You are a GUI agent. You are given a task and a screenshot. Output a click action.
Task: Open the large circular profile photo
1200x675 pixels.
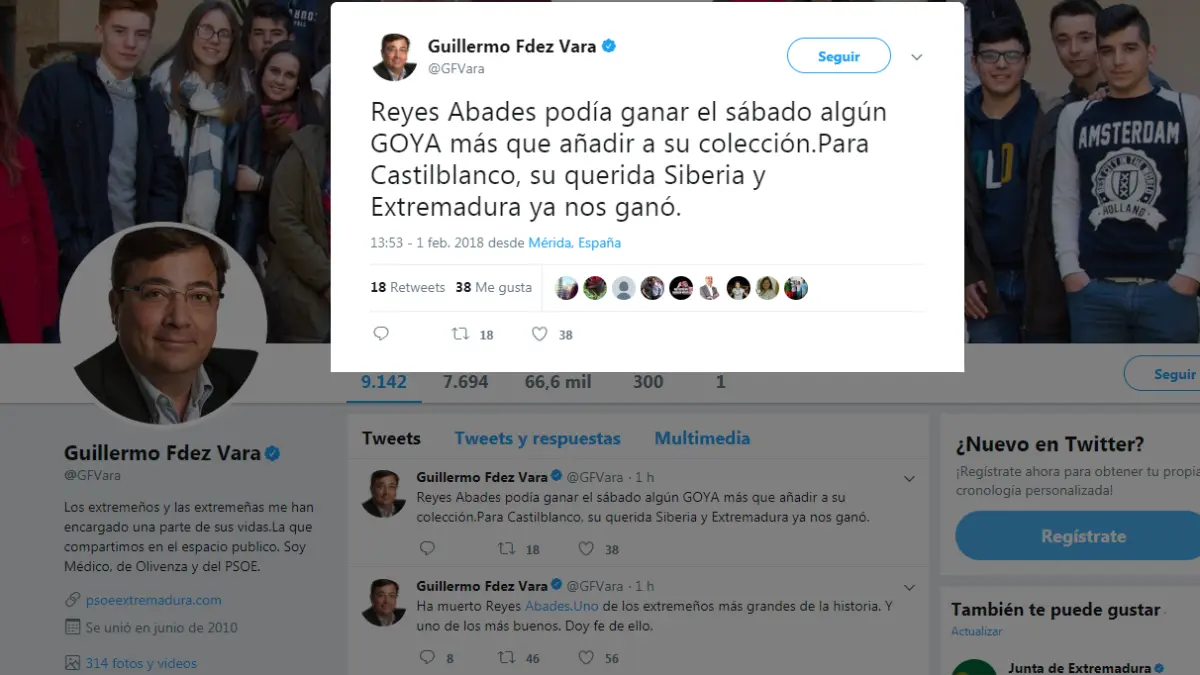(x=163, y=324)
